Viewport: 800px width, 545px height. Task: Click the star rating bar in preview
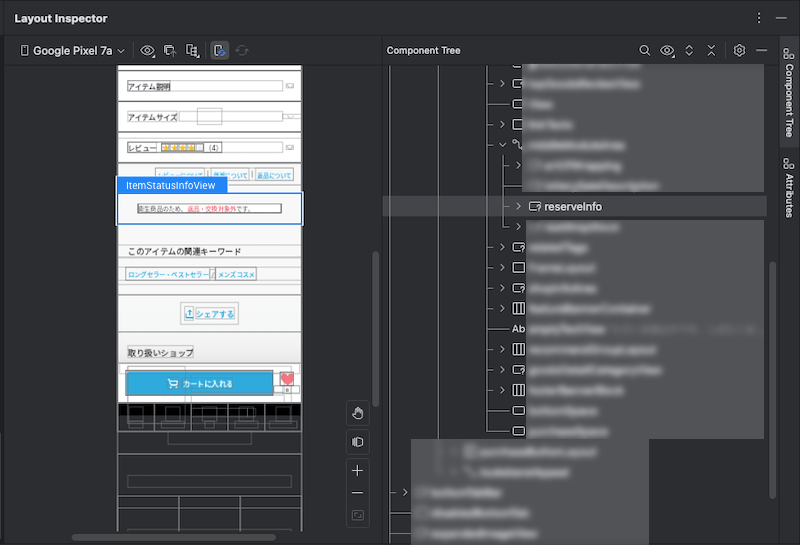(x=182, y=147)
